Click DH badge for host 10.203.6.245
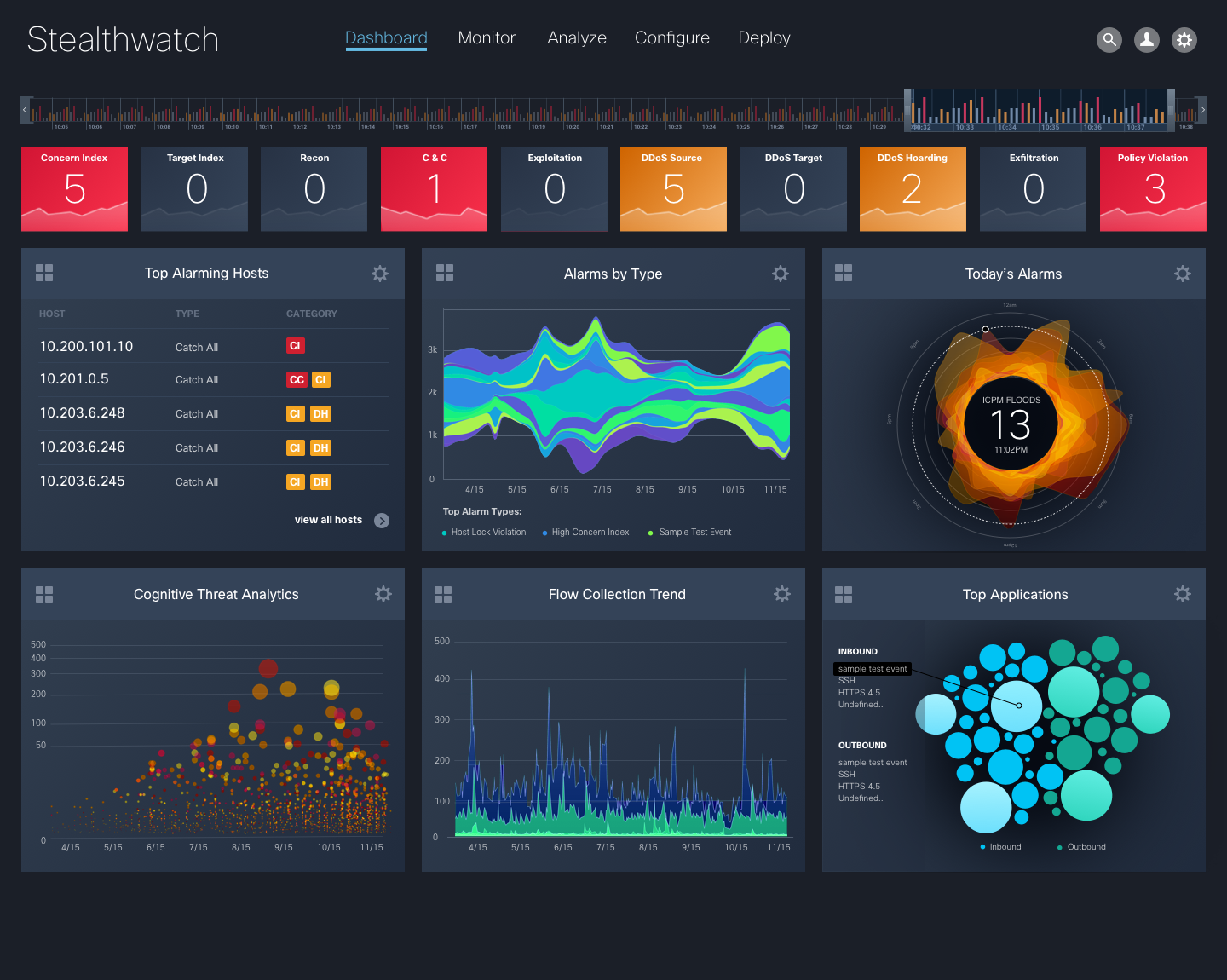The height and width of the screenshot is (980, 1227). [x=320, y=482]
